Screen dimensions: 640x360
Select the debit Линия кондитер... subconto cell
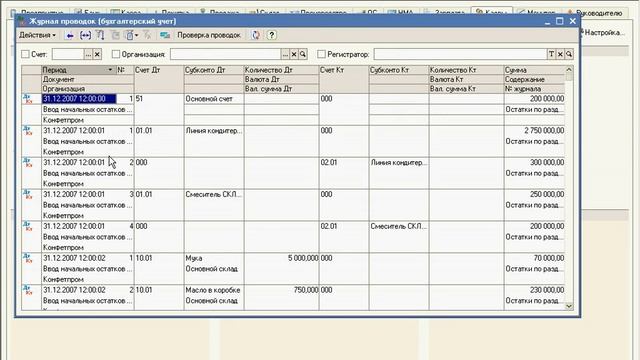tap(214, 131)
